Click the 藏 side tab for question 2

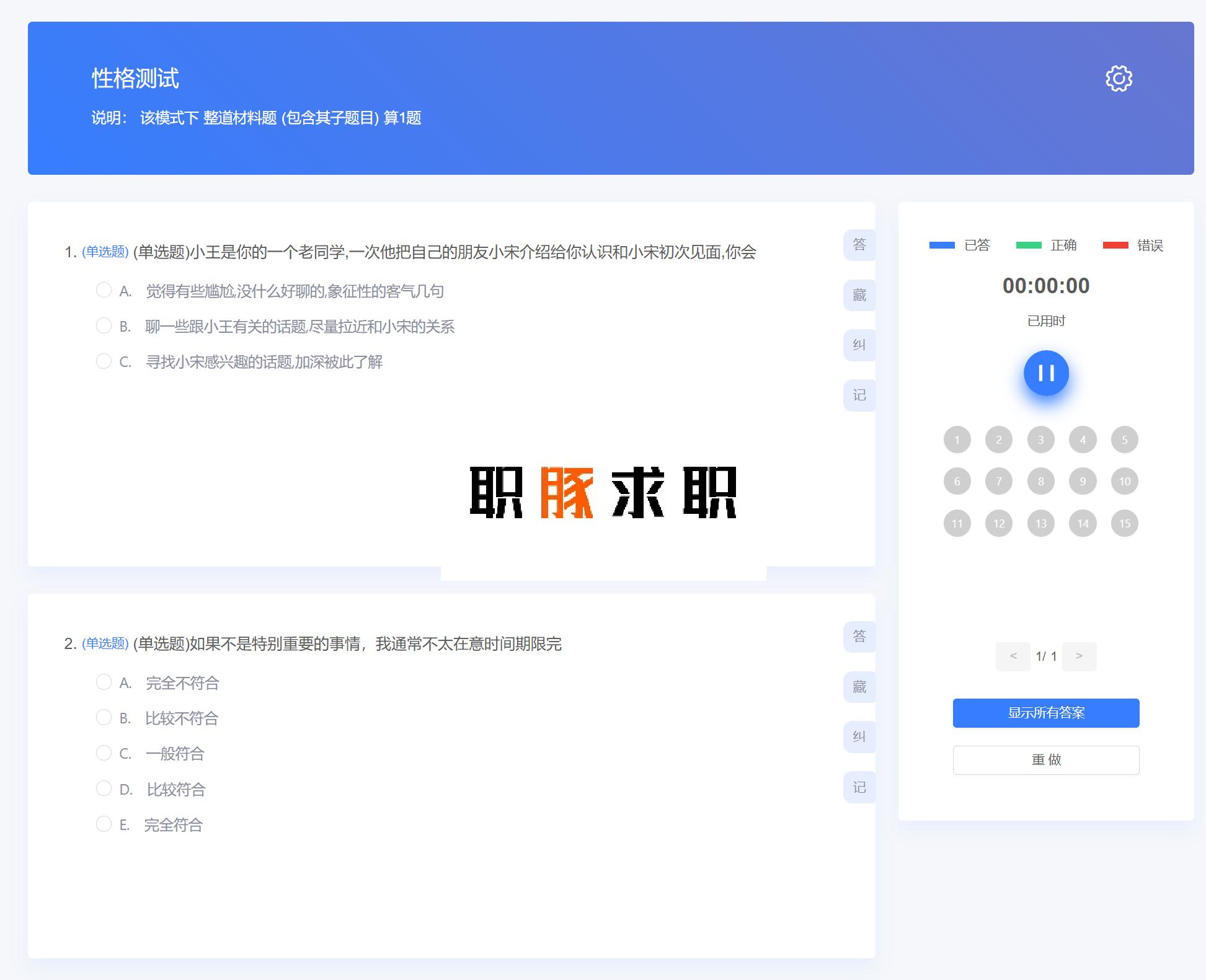[x=859, y=687]
